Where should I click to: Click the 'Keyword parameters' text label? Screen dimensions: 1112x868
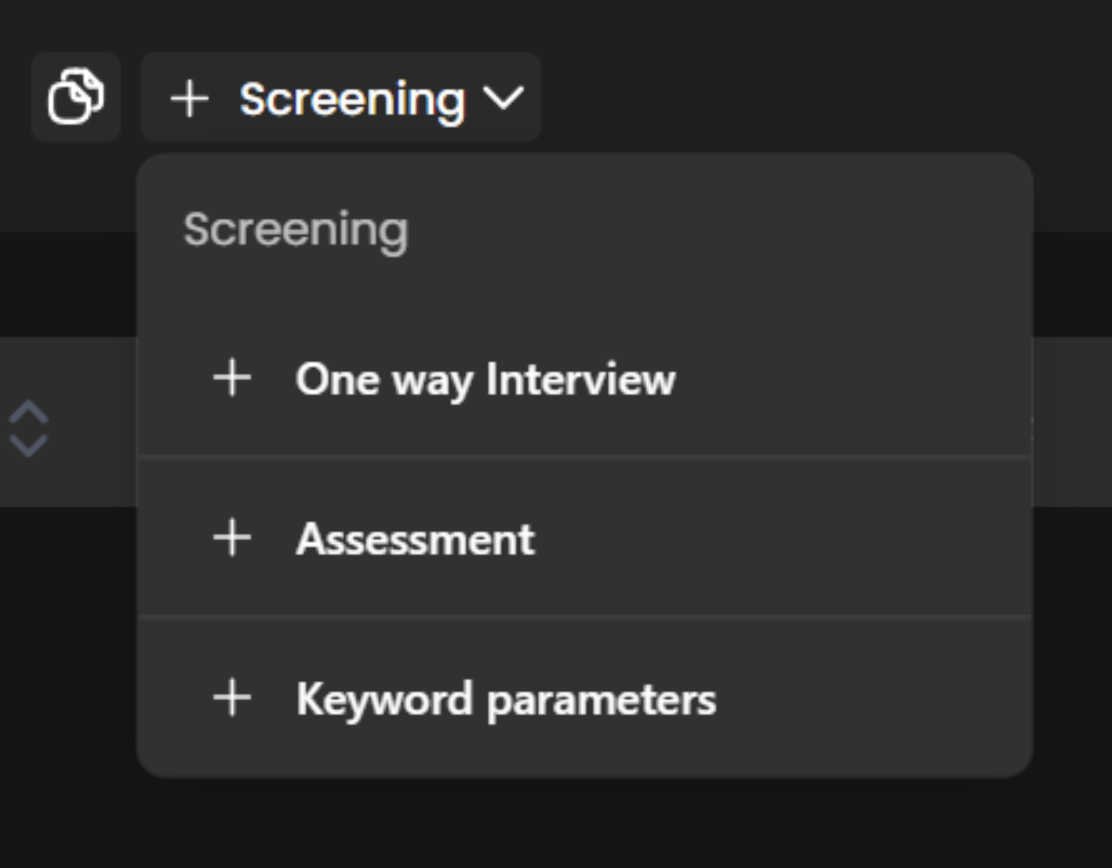point(506,699)
